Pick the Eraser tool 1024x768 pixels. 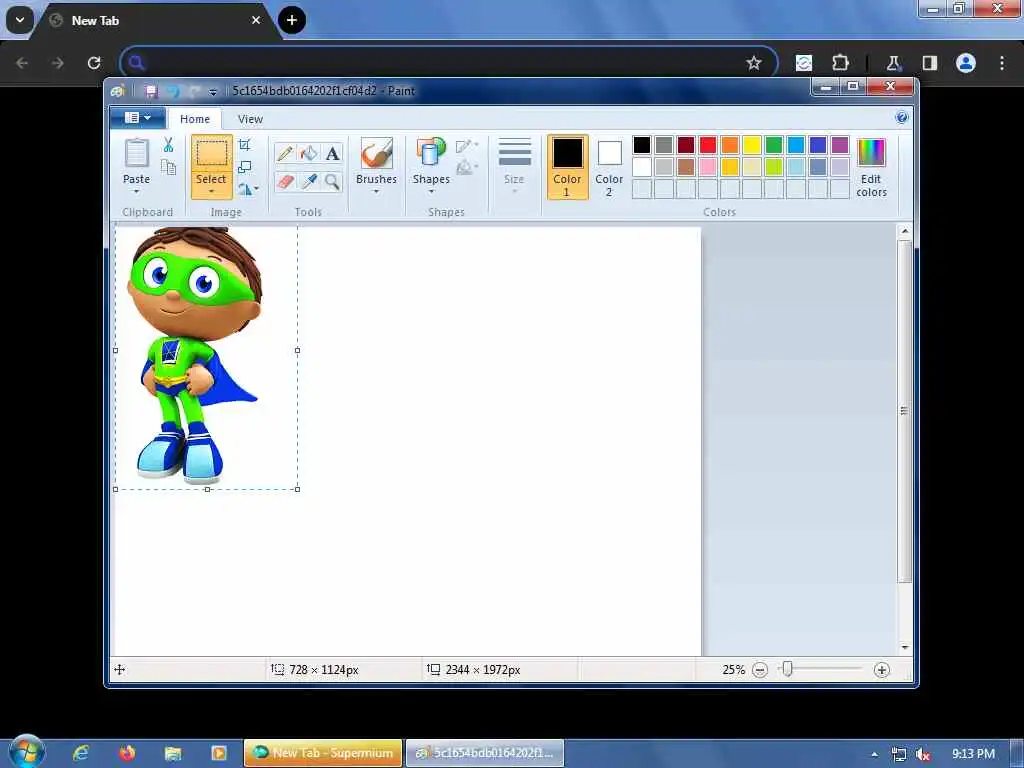pos(285,181)
